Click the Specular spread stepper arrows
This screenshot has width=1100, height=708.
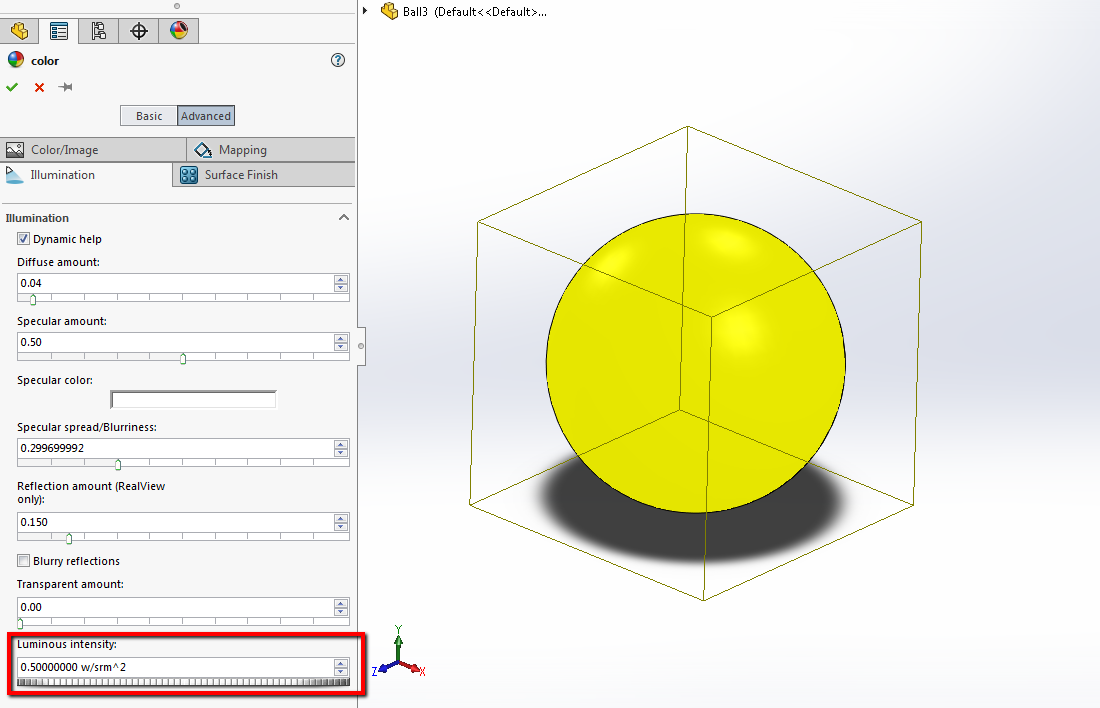click(341, 448)
